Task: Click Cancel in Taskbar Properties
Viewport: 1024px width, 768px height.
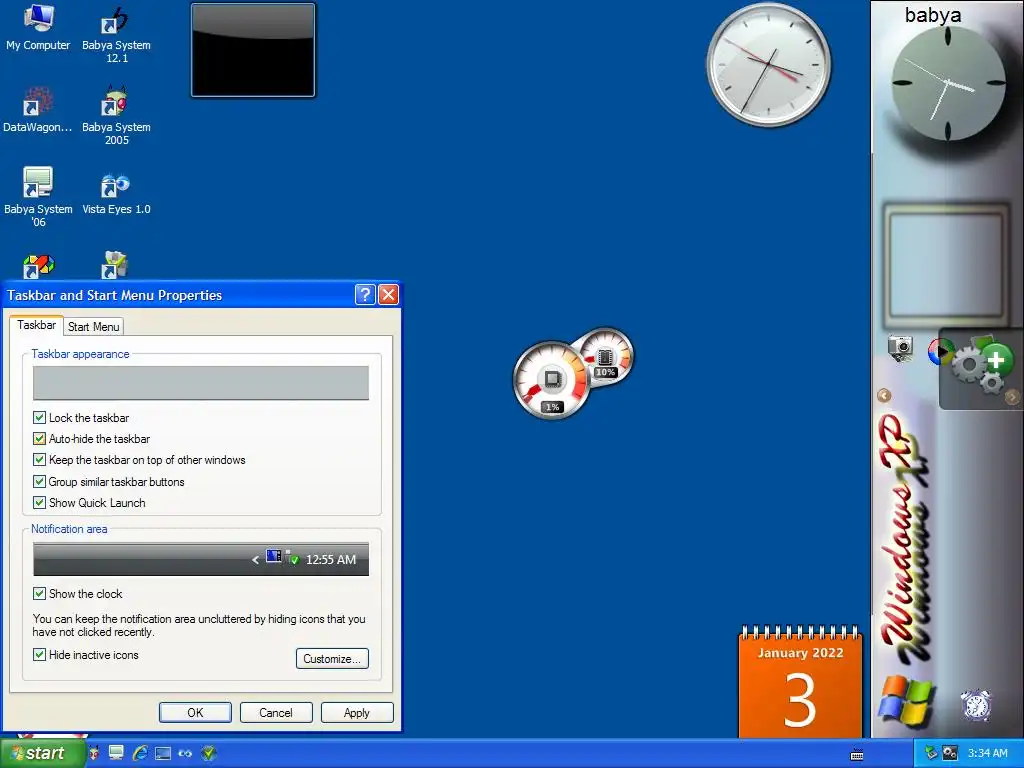Action: pos(276,712)
